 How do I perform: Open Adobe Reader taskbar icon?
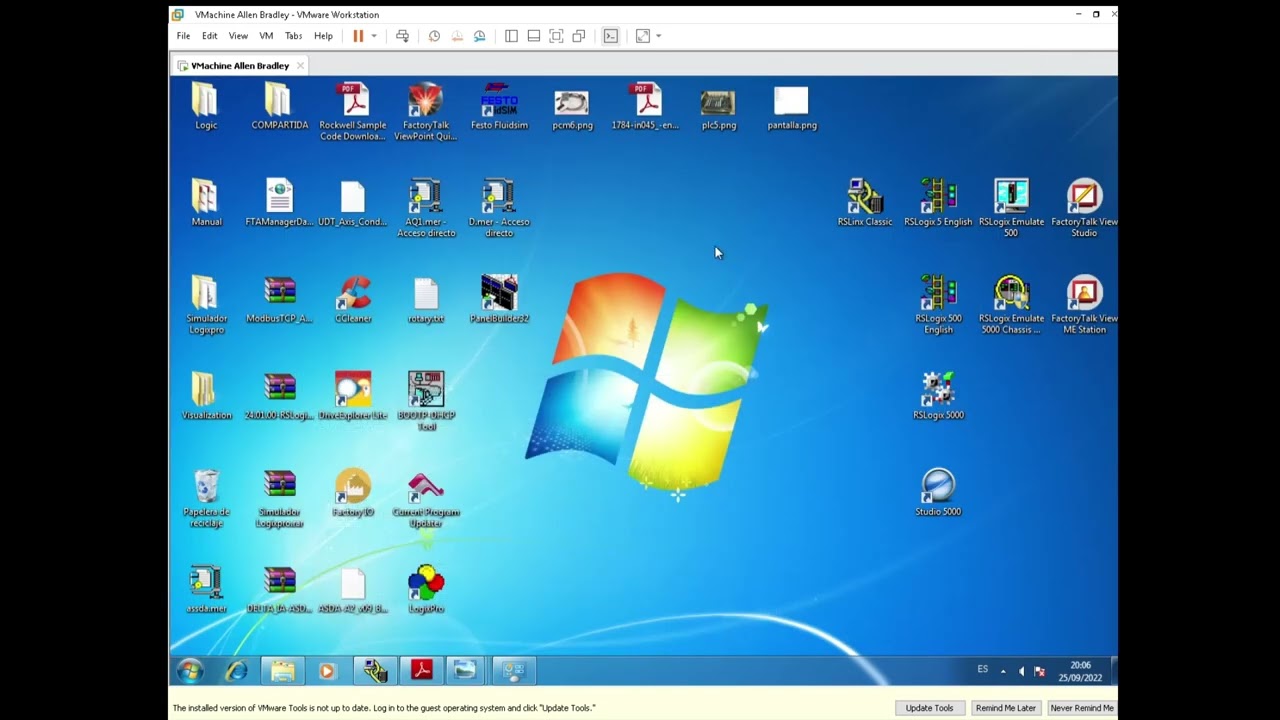click(421, 671)
